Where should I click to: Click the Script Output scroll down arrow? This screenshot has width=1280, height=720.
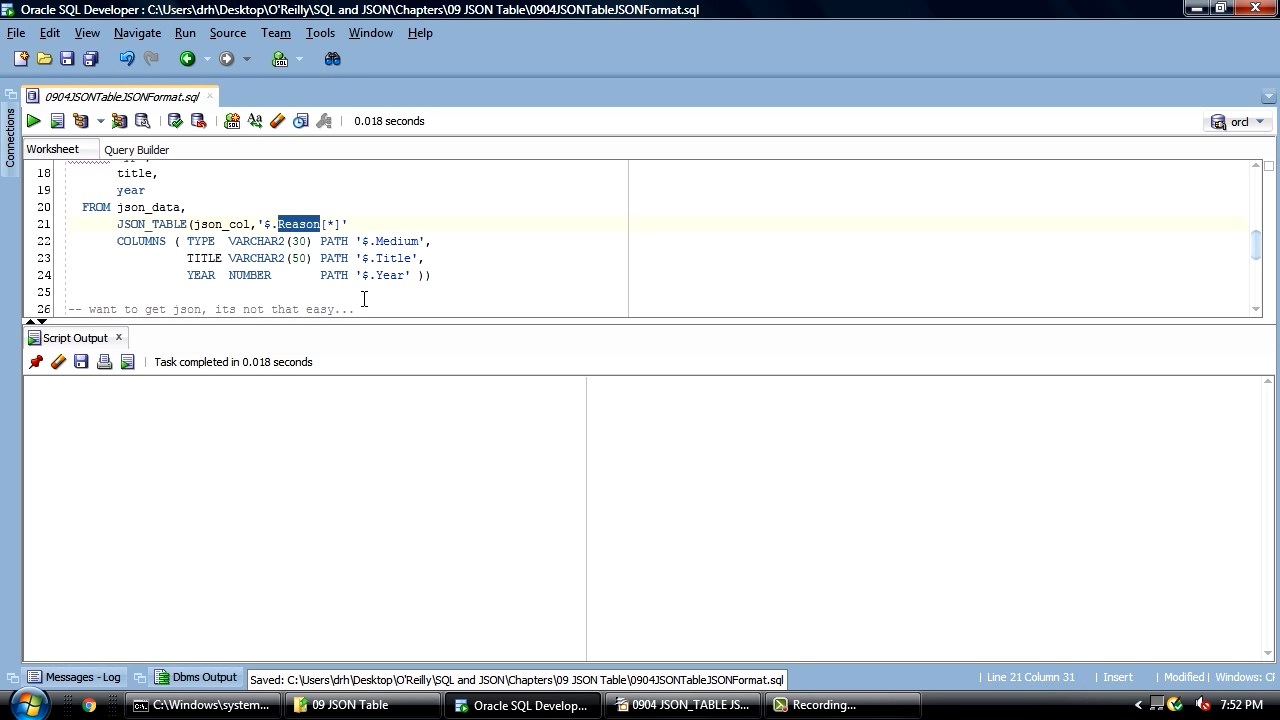click(x=1269, y=654)
